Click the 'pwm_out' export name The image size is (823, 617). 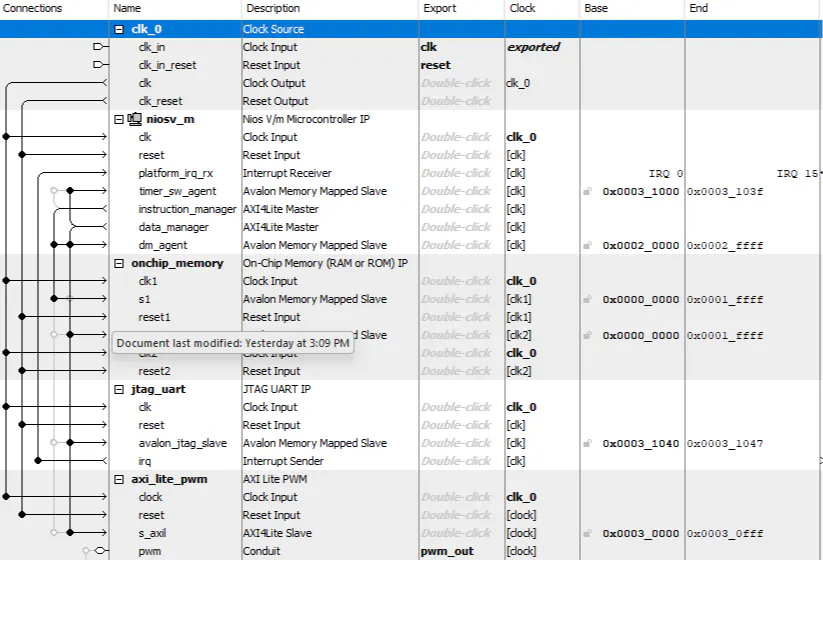(x=447, y=551)
